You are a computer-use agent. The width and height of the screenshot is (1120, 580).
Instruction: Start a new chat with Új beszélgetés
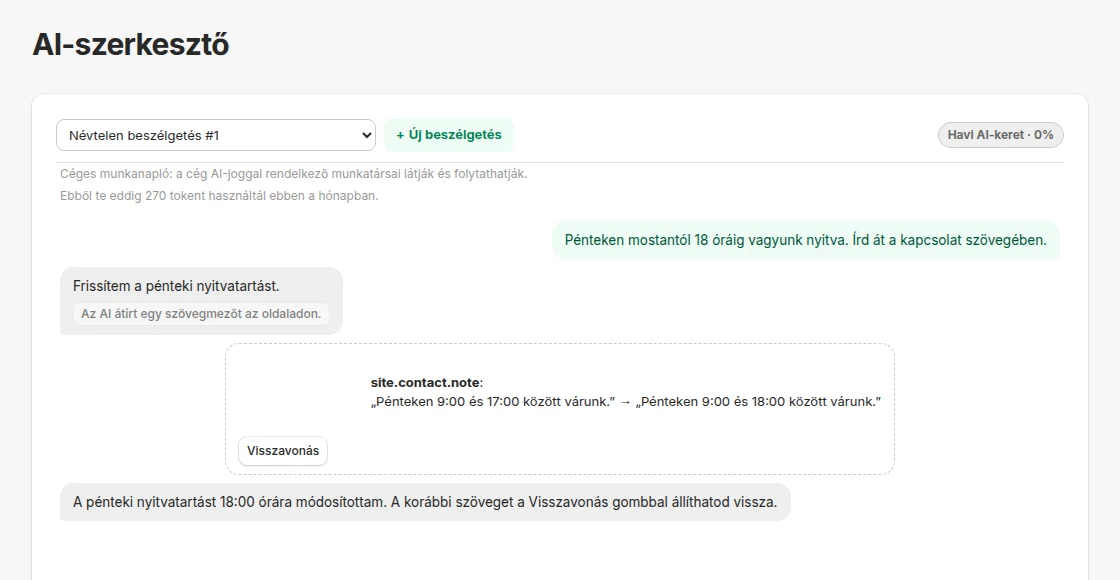(x=449, y=135)
